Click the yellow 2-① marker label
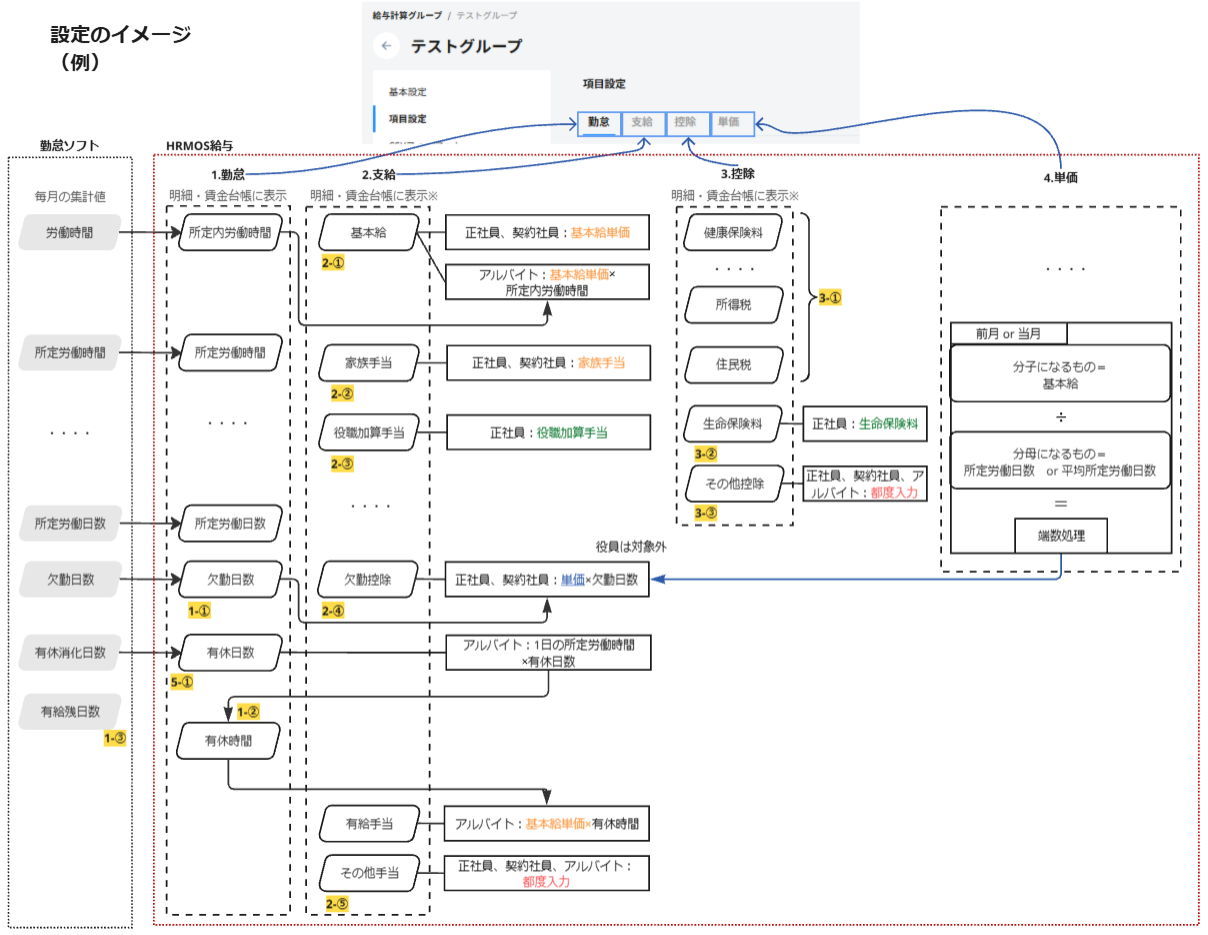The image size is (1208, 935). (333, 262)
